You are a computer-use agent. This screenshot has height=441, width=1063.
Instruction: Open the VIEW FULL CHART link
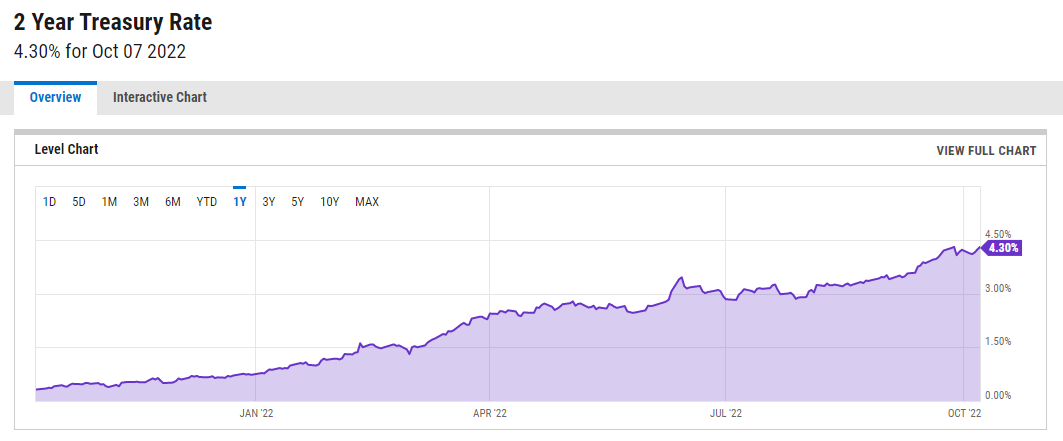click(x=986, y=151)
